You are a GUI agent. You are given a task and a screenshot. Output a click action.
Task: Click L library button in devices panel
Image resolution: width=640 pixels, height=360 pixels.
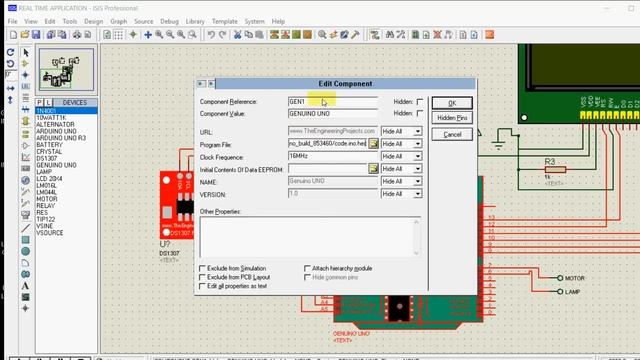[48, 102]
